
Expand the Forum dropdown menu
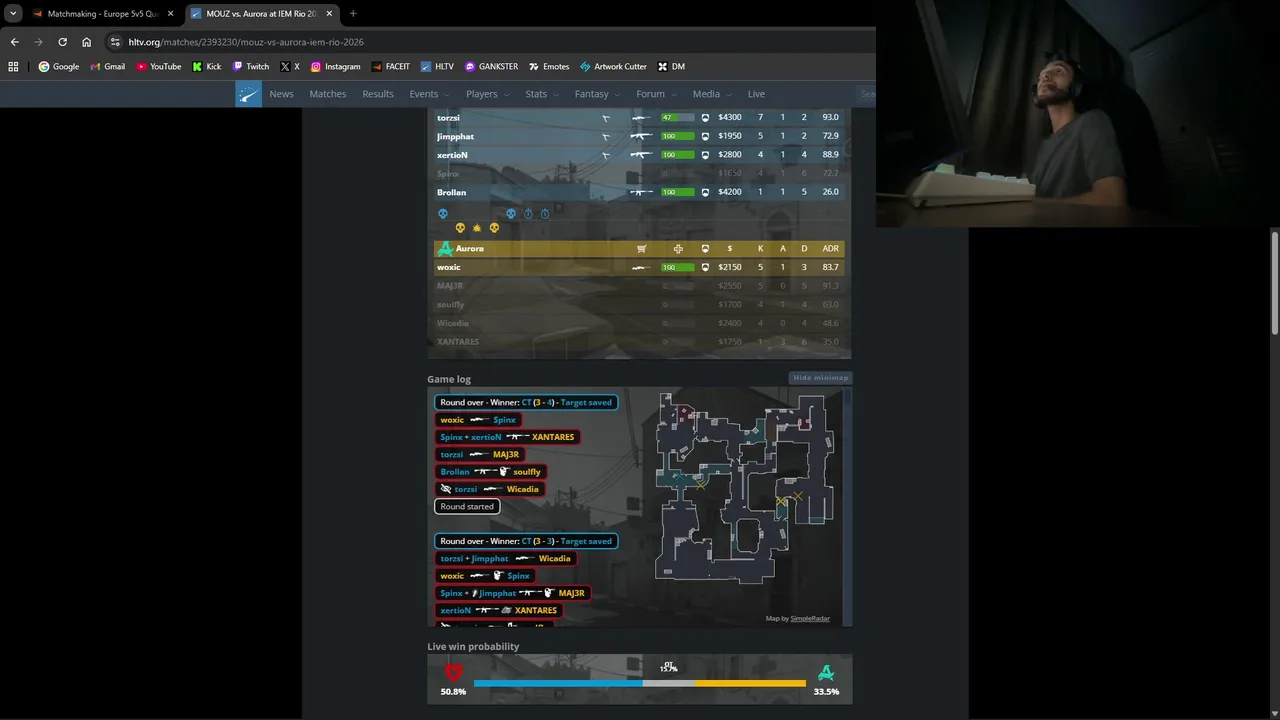pos(656,94)
